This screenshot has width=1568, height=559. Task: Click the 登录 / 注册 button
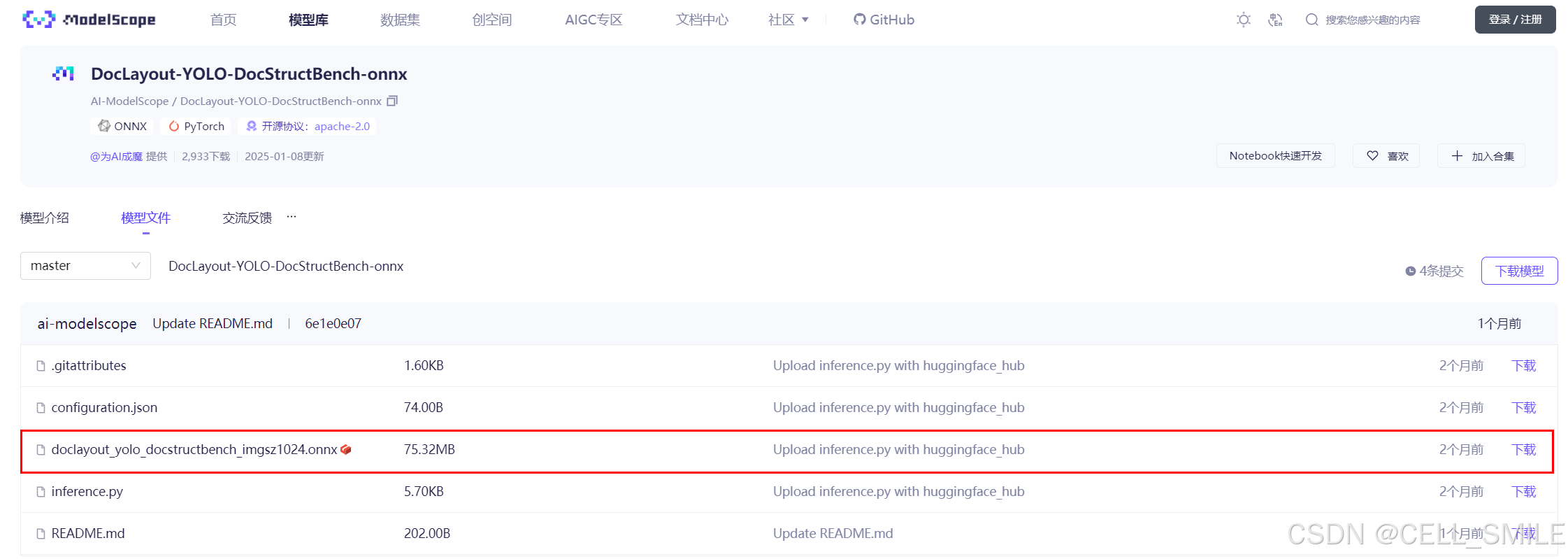(1515, 20)
